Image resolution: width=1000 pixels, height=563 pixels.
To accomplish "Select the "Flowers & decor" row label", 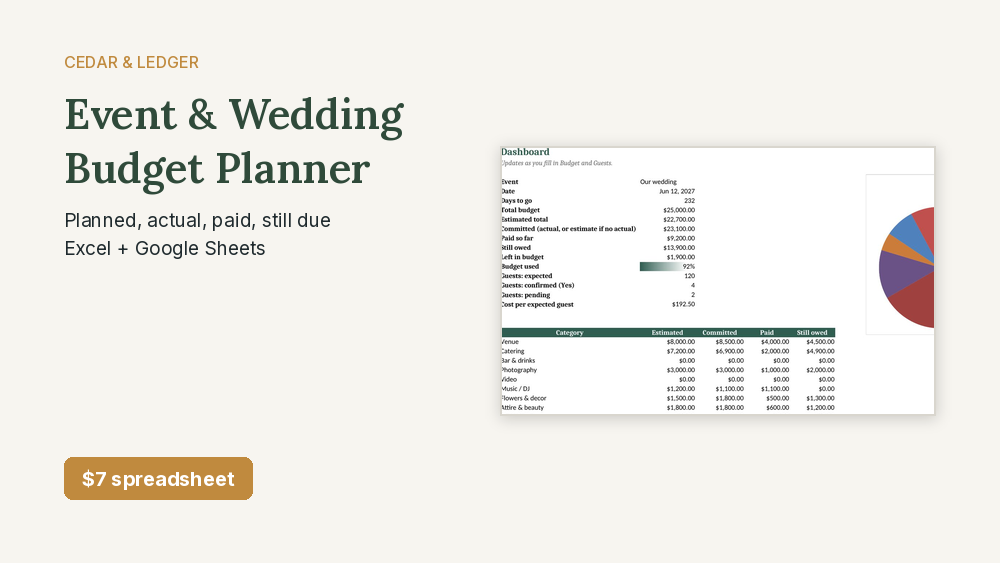I will [x=524, y=398].
